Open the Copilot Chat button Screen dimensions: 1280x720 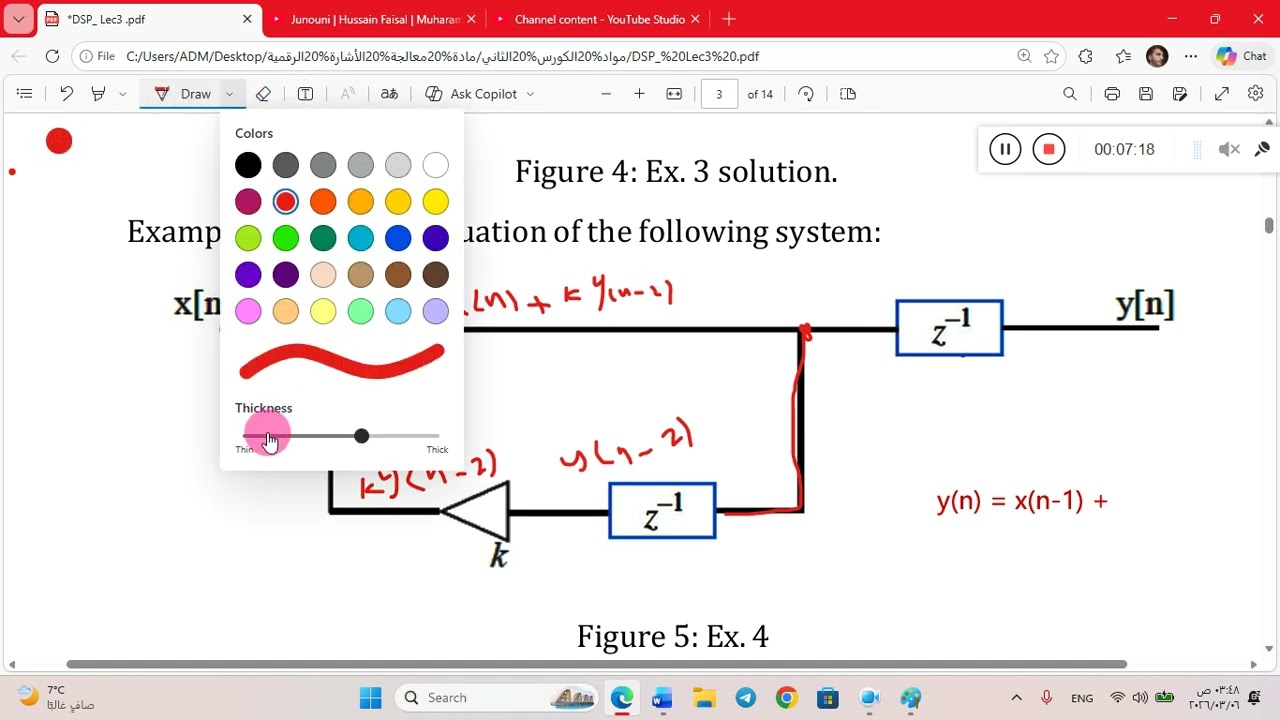1241,56
